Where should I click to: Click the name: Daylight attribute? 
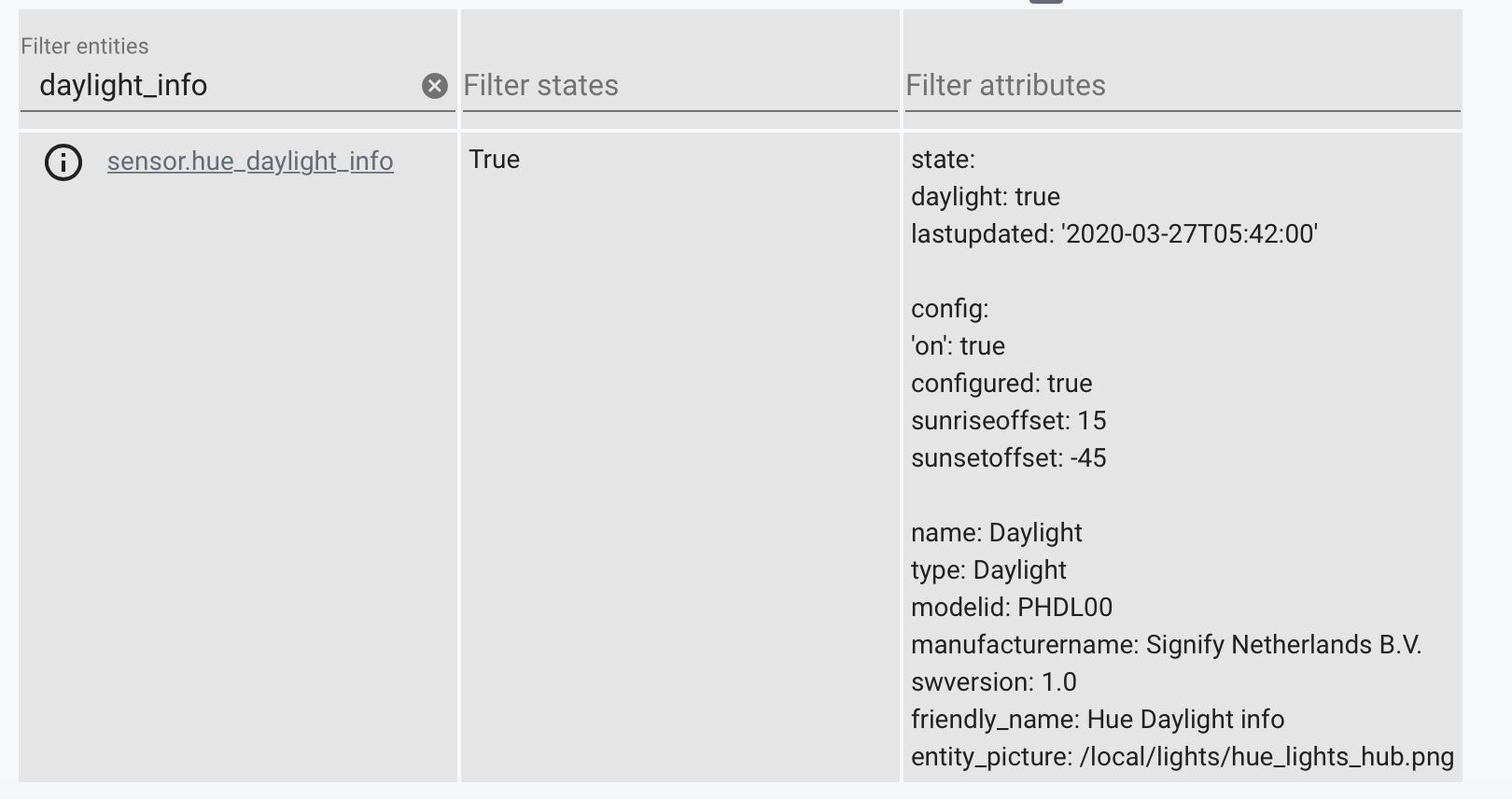(996, 533)
